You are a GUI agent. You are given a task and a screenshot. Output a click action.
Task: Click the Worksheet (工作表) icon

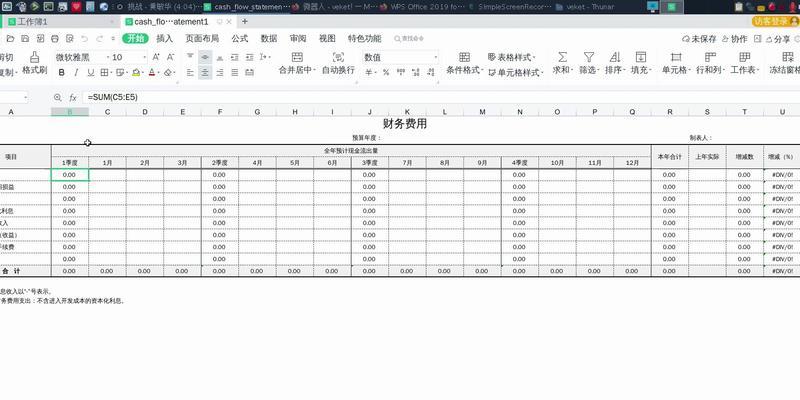[744, 63]
